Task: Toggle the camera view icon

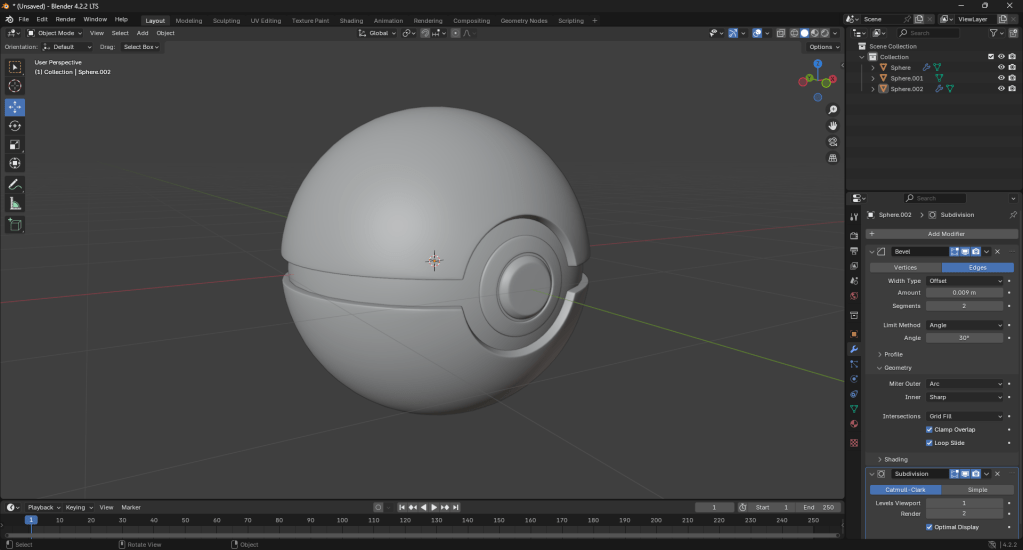Action: [832, 142]
